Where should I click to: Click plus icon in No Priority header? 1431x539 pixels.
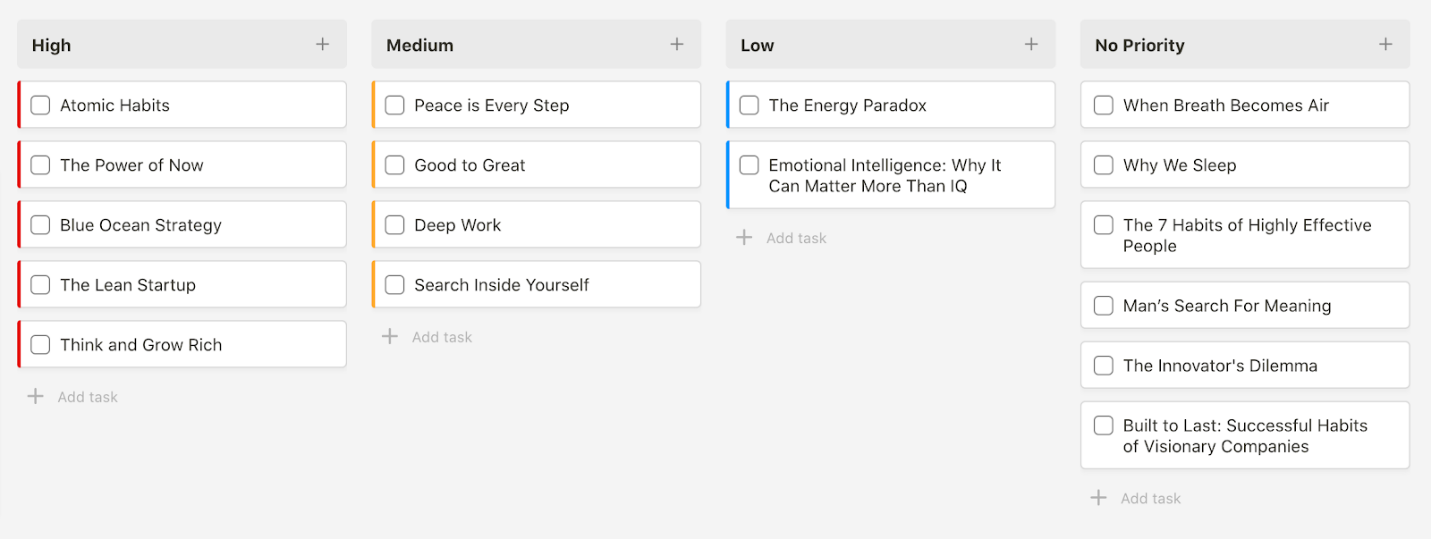tap(1385, 44)
